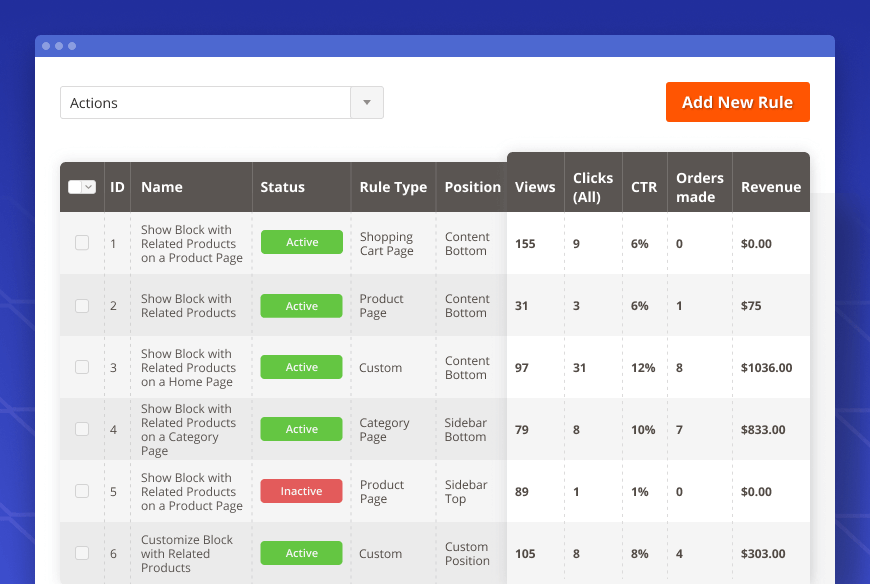Click the Status column header

point(282,187)
